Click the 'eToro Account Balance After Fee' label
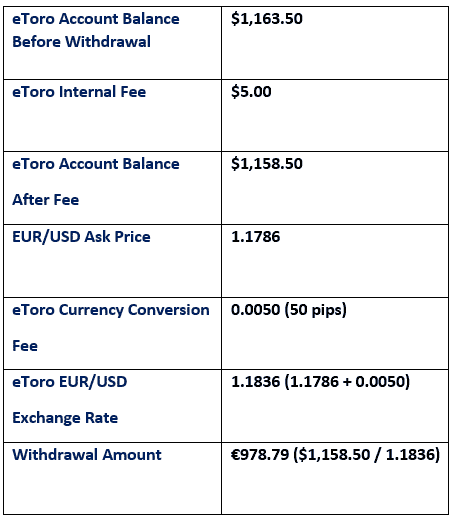 click(x=96, y=182)
